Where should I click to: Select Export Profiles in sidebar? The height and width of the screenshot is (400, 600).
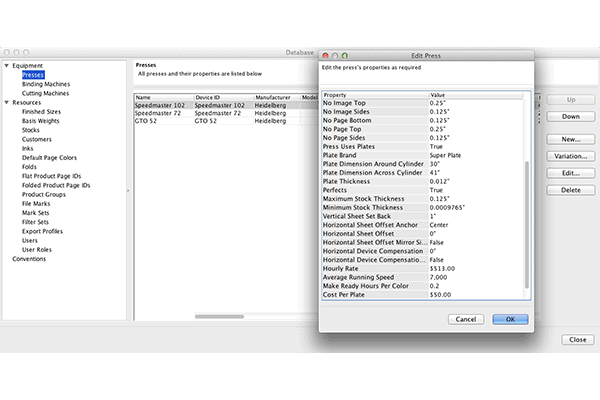[x=42, y=231]
